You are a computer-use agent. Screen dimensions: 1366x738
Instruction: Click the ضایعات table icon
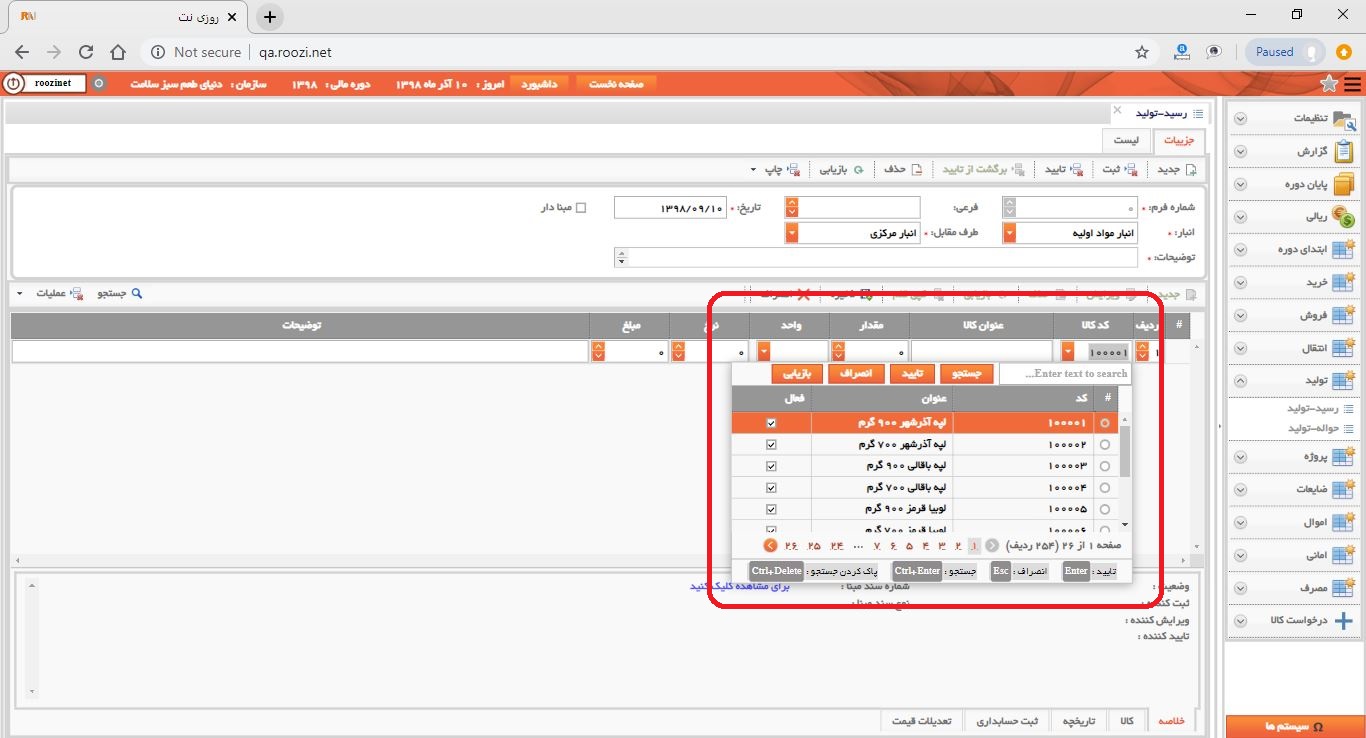click(x=1344, y=489)
